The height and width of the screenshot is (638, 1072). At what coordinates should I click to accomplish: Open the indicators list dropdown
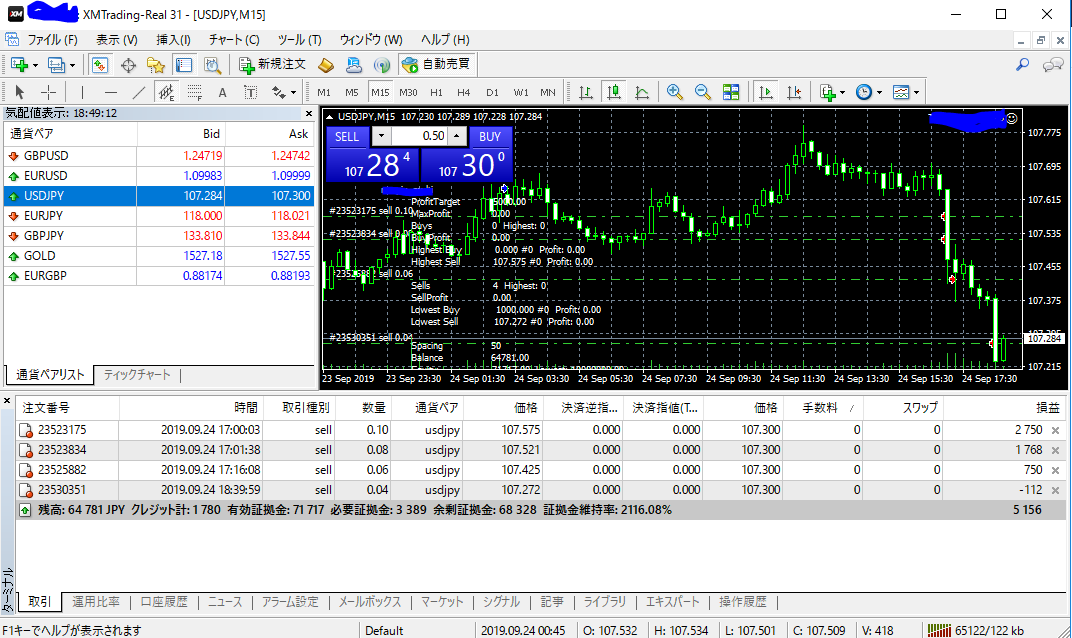pyautogui.click(x=832, y=92)
